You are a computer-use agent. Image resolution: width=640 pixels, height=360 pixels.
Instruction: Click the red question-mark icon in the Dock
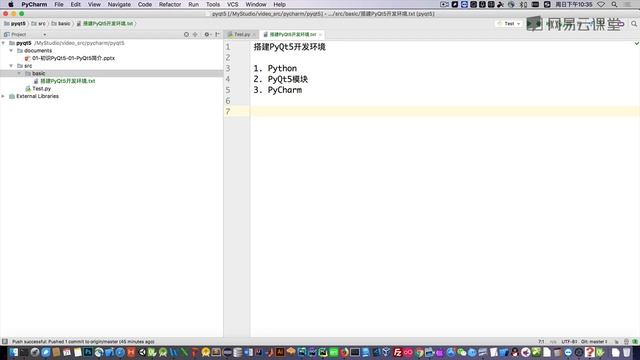point(589,352)
